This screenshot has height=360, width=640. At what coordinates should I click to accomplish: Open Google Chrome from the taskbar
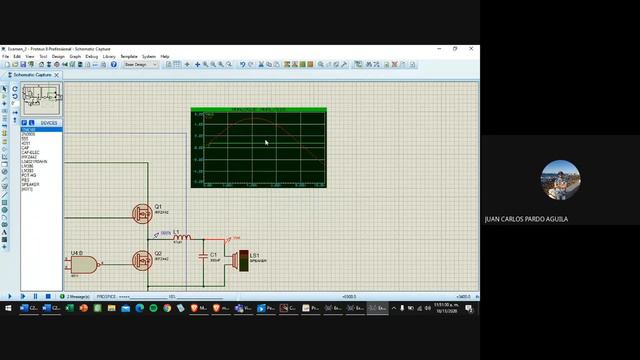point(167,308)
